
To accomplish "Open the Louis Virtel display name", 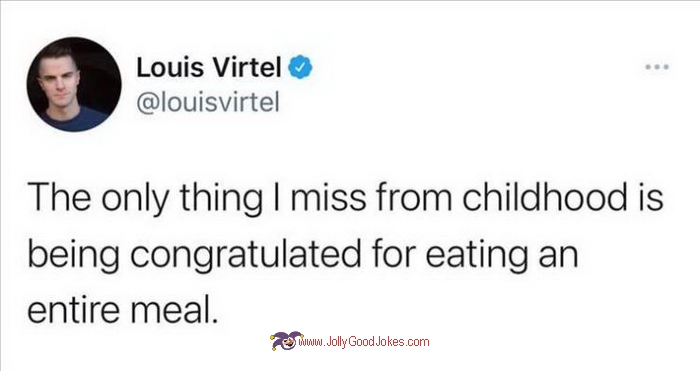I will pos(209,67).
